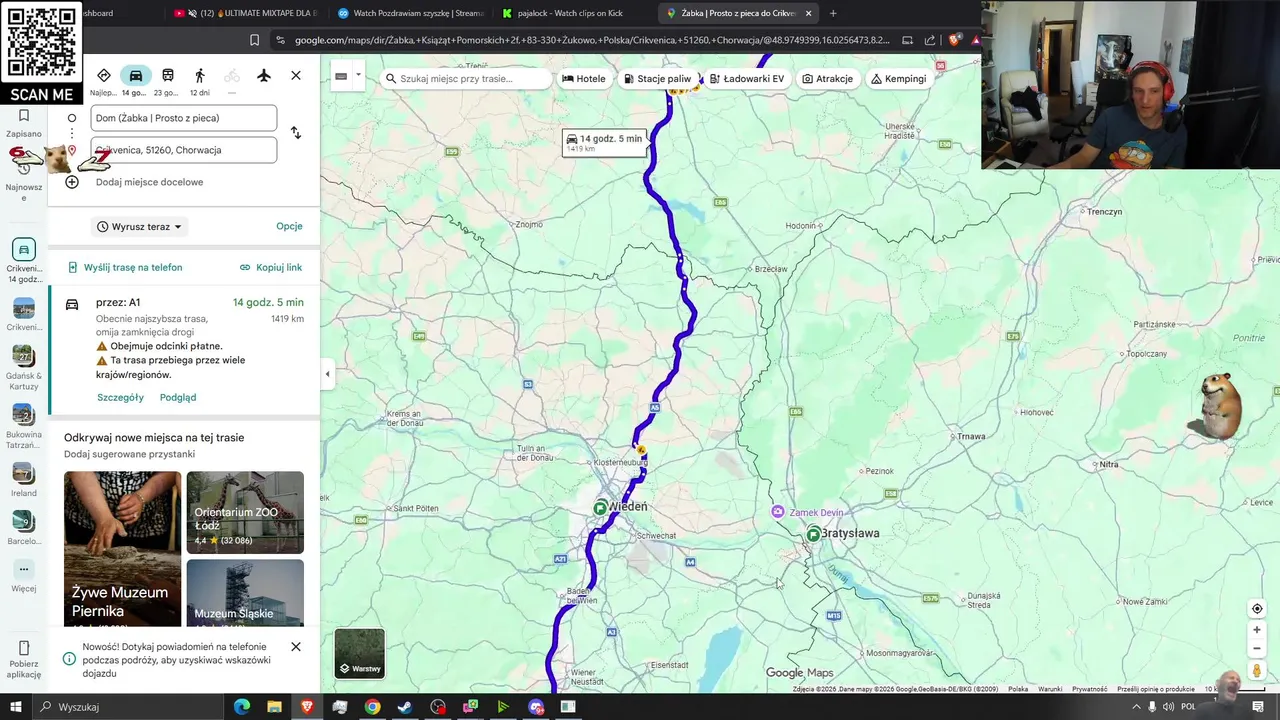Click bookmark icon in address bar

255,40
